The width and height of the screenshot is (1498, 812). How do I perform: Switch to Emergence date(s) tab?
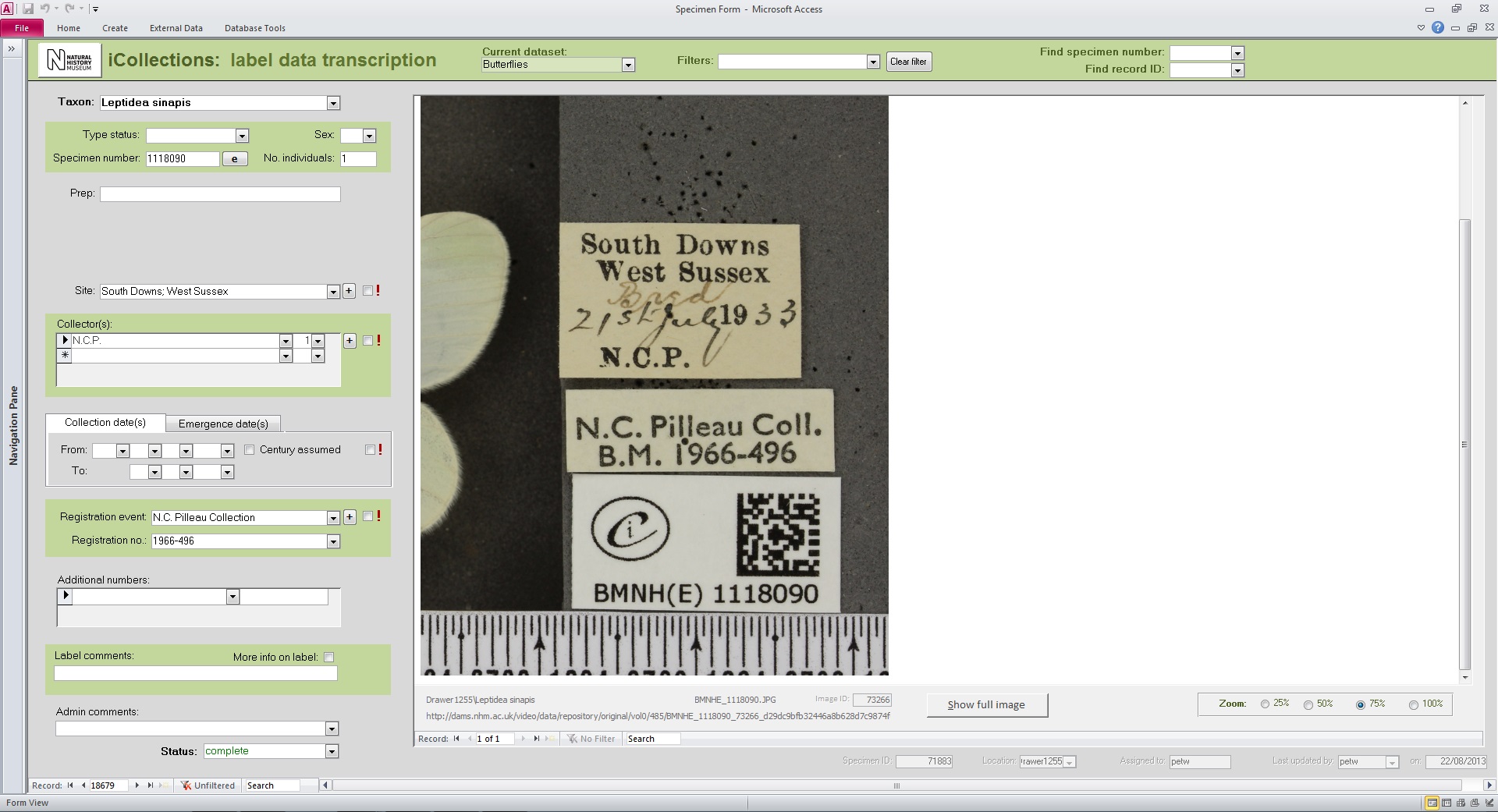[223, 424]
